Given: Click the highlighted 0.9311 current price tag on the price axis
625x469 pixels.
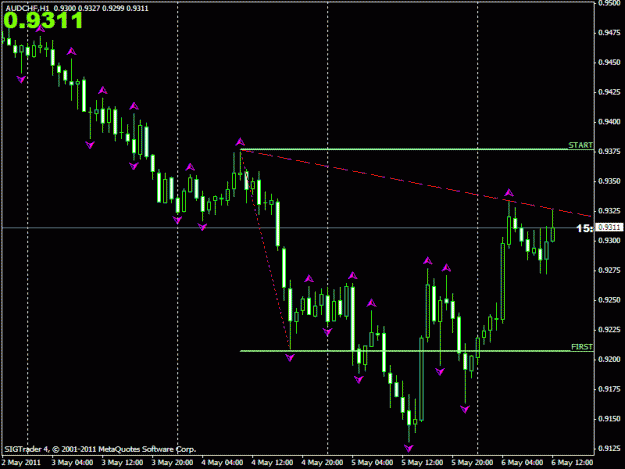Looking at the screenshot, I should point(609,228).
